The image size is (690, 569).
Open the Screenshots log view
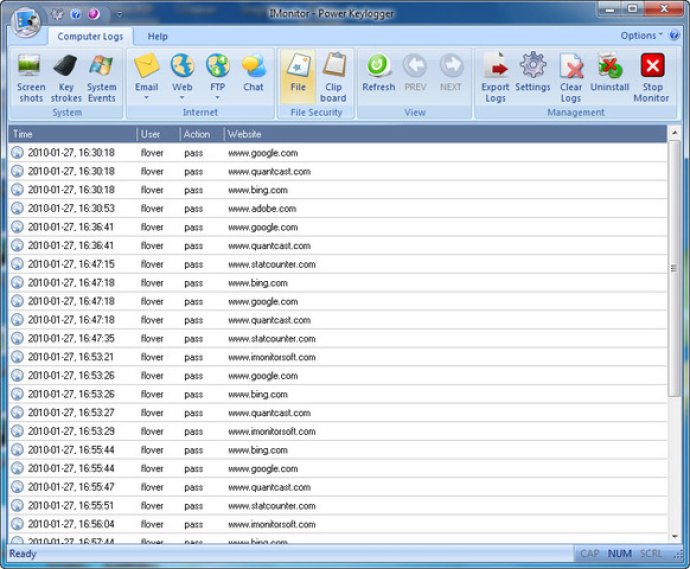30,78
